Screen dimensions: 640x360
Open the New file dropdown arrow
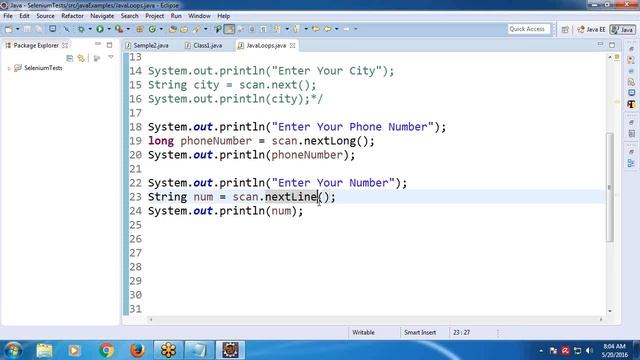[18, 29]
